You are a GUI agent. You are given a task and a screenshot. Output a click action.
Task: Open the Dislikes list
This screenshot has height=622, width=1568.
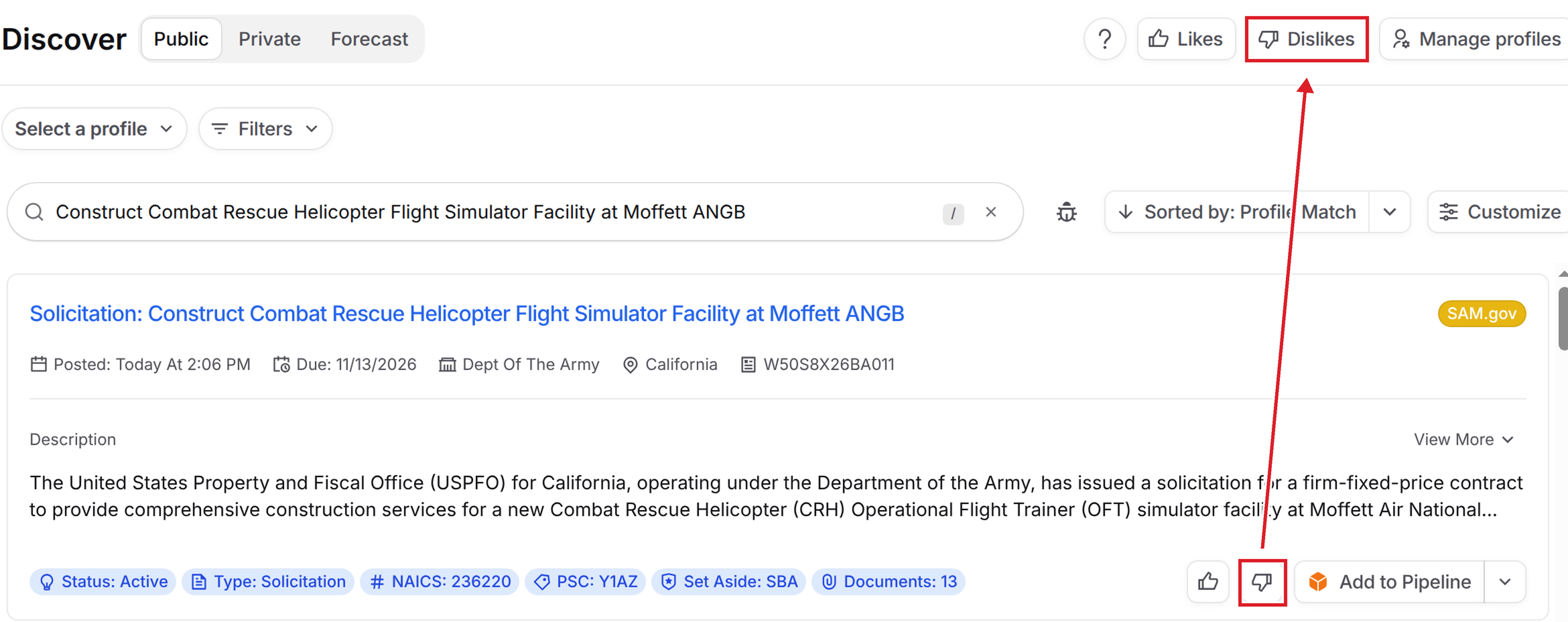[1307, 39]
